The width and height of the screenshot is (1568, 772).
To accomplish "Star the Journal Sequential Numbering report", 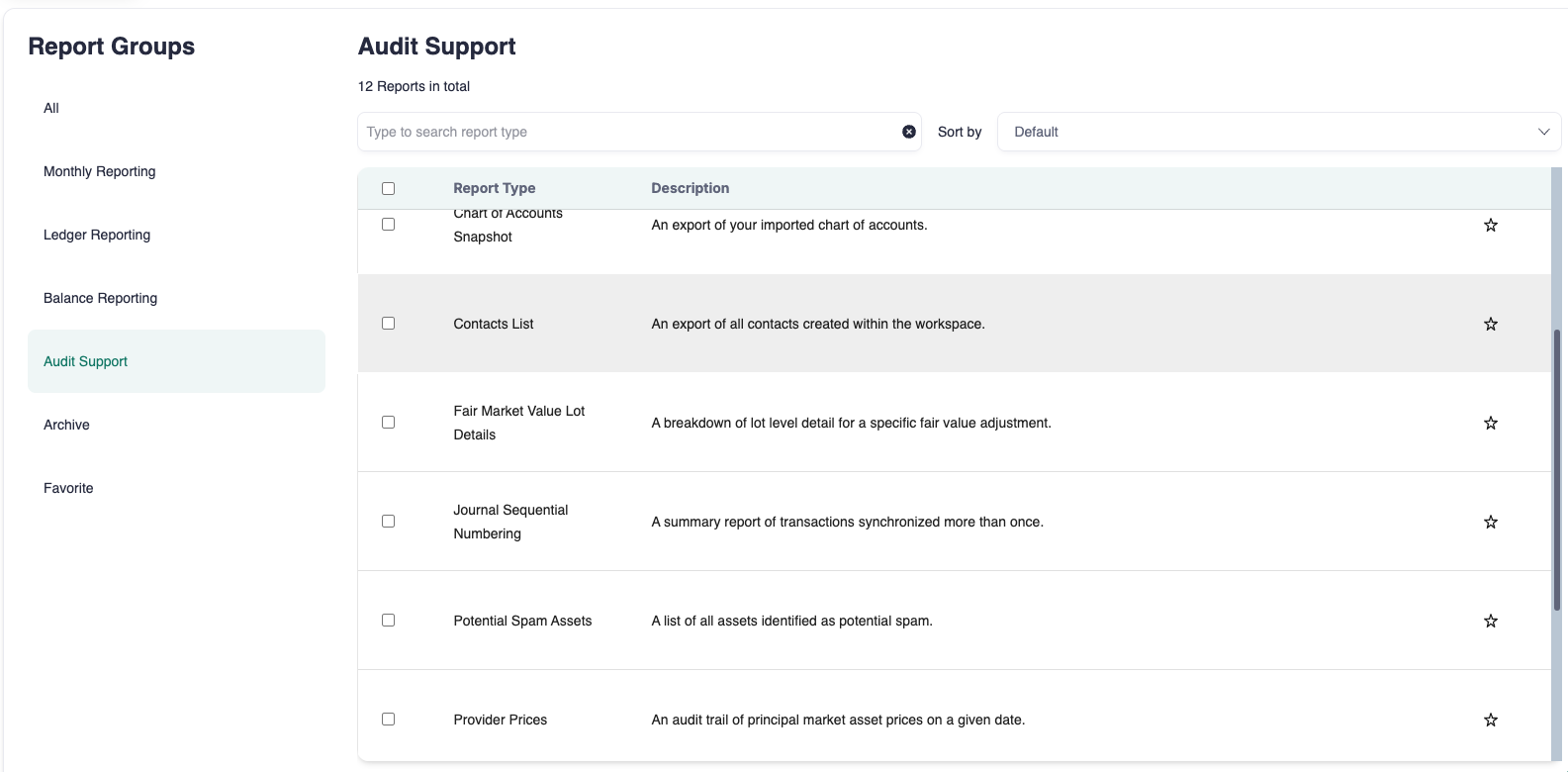I will tap(1490, 522).
